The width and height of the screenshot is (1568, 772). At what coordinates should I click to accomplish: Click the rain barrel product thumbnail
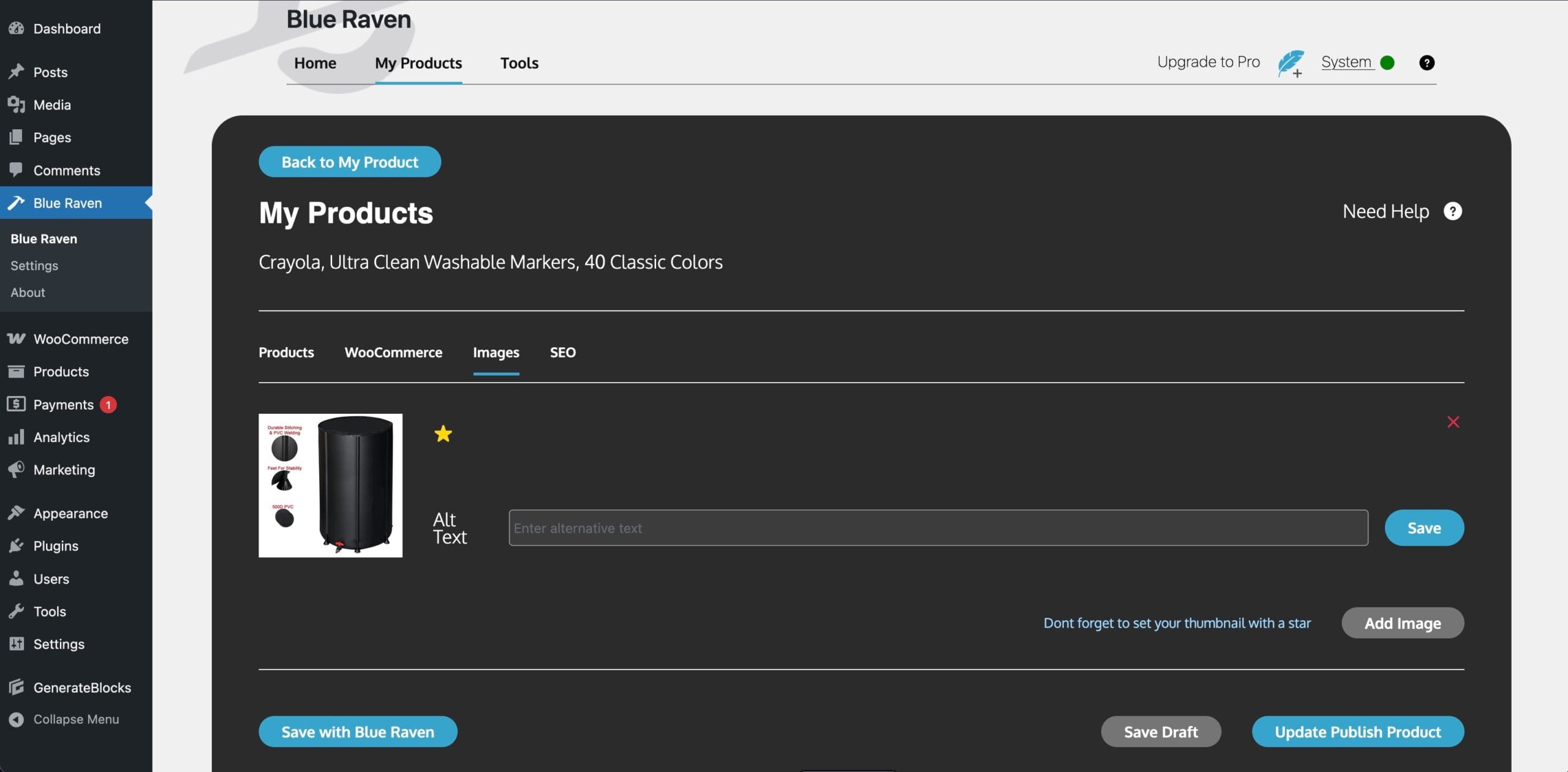[330, 485]
